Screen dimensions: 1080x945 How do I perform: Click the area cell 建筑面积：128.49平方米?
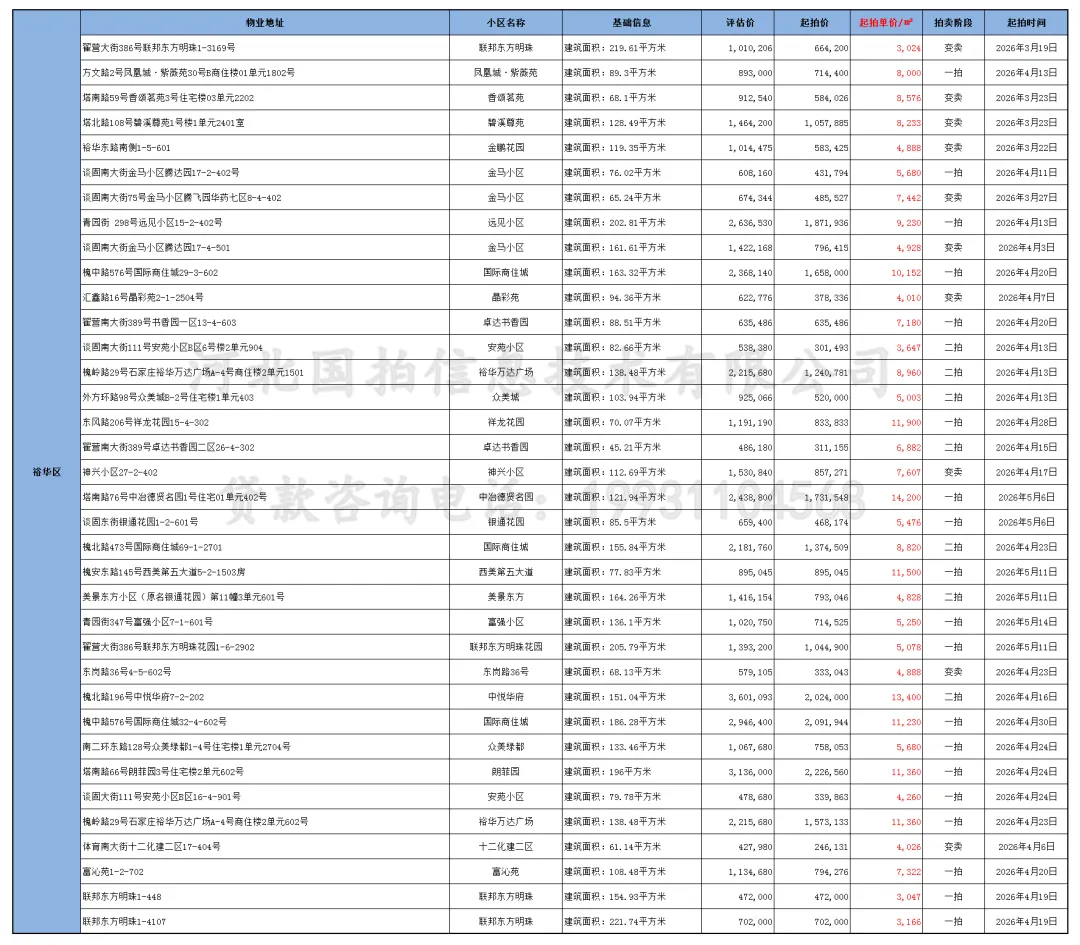[x=632, y=123]
